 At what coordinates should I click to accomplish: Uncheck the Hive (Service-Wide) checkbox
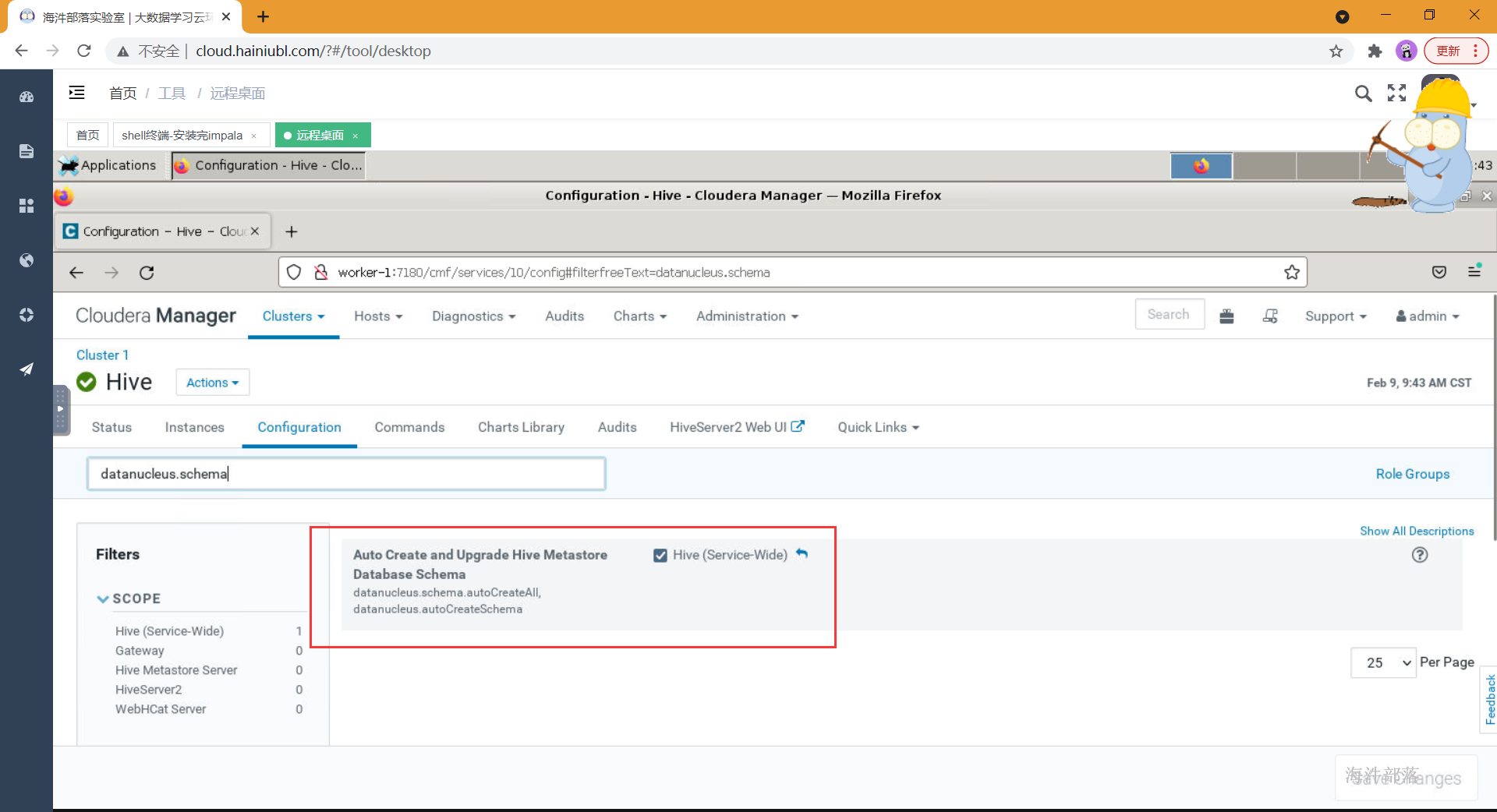pyautogui.click(x=660, y=556)
